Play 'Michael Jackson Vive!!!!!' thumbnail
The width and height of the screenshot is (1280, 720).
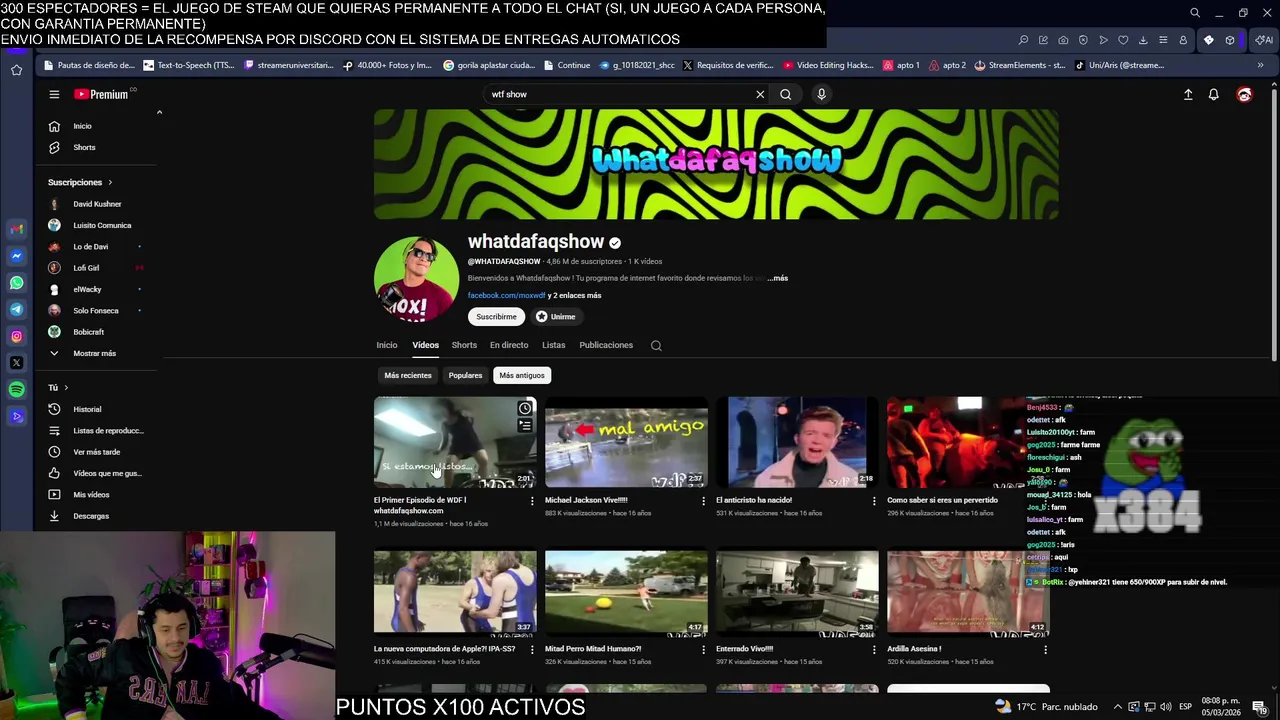626,442
